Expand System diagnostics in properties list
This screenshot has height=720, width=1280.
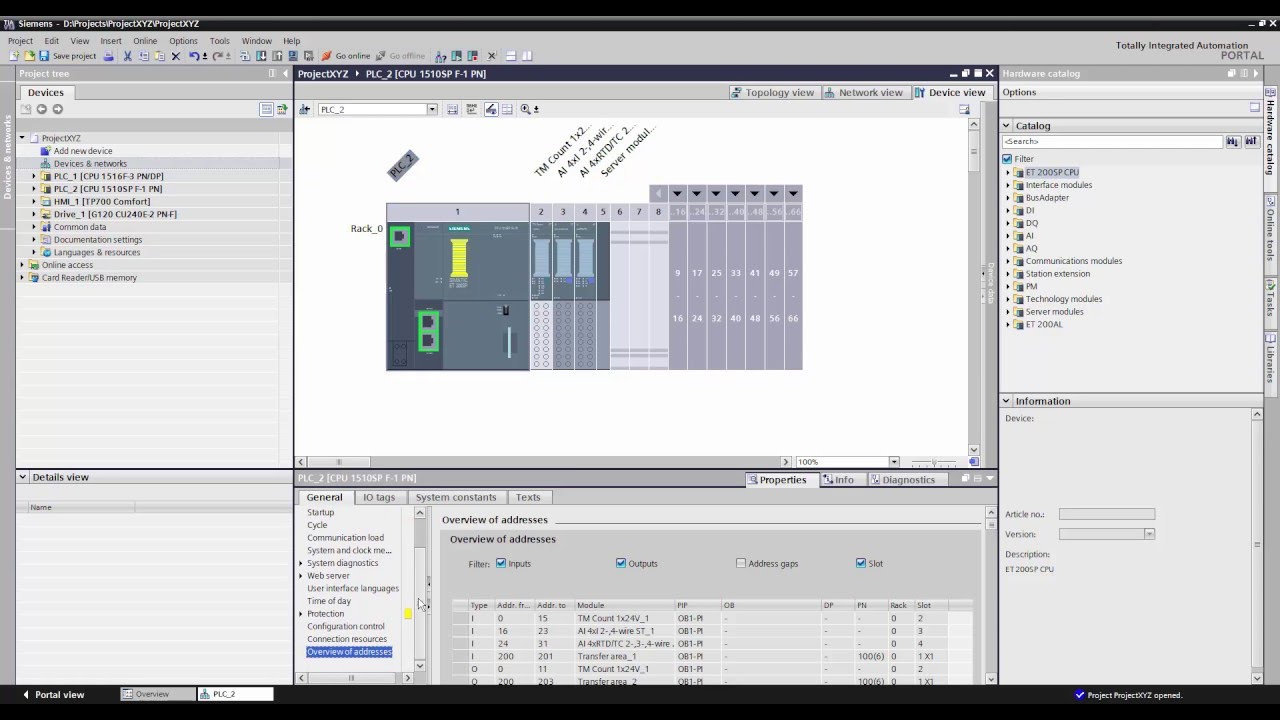301,563
